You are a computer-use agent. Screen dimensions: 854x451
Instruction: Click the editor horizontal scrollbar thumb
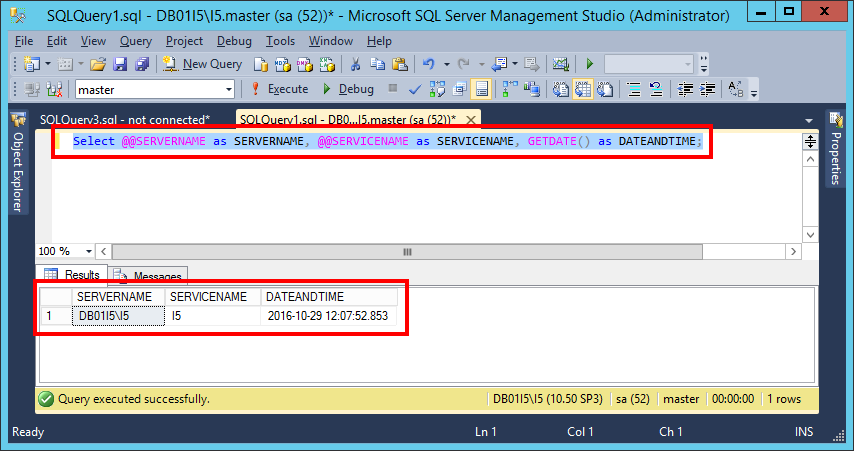(x=407, y=252)
